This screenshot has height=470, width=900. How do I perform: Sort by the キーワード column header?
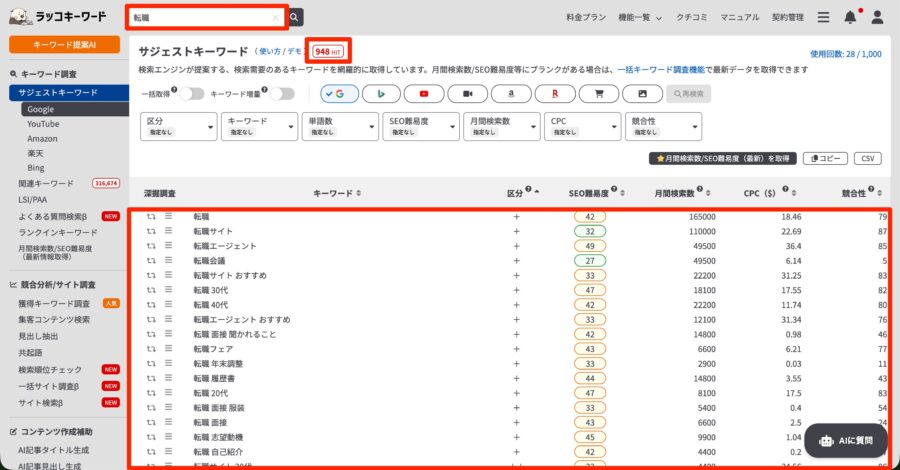pos(337,193)
